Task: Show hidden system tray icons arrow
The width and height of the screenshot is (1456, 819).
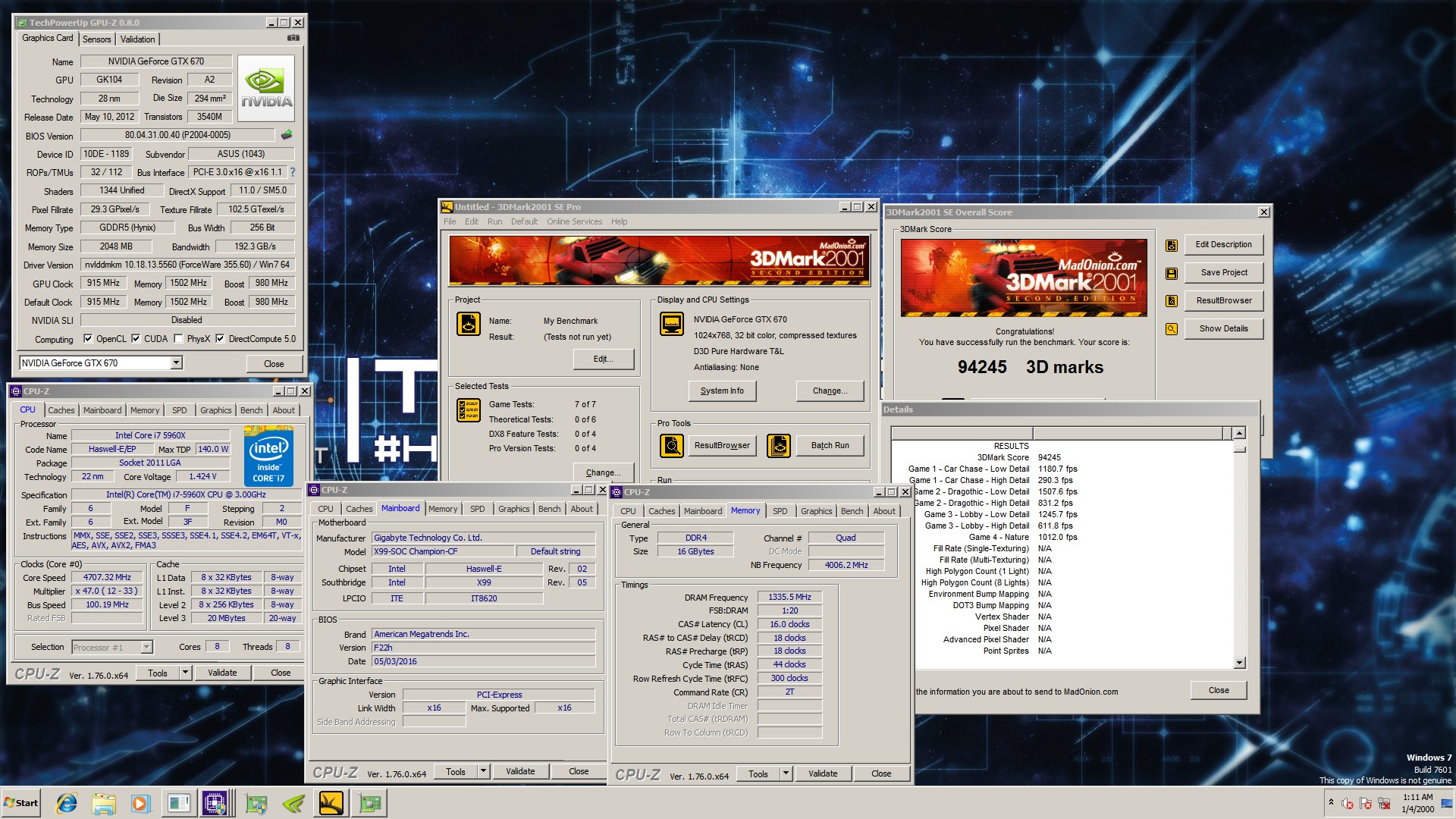Action: (1331, 802)
